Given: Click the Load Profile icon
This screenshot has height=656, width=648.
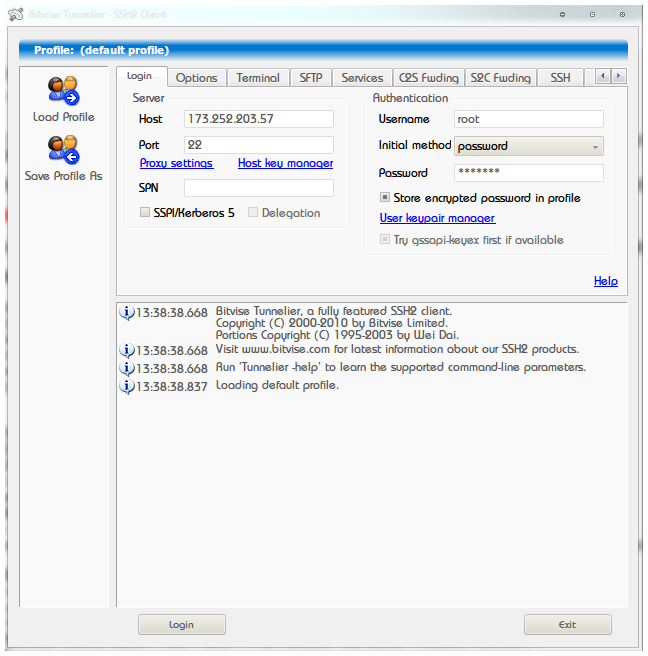Looking at the screenshot, I should 64,90.
